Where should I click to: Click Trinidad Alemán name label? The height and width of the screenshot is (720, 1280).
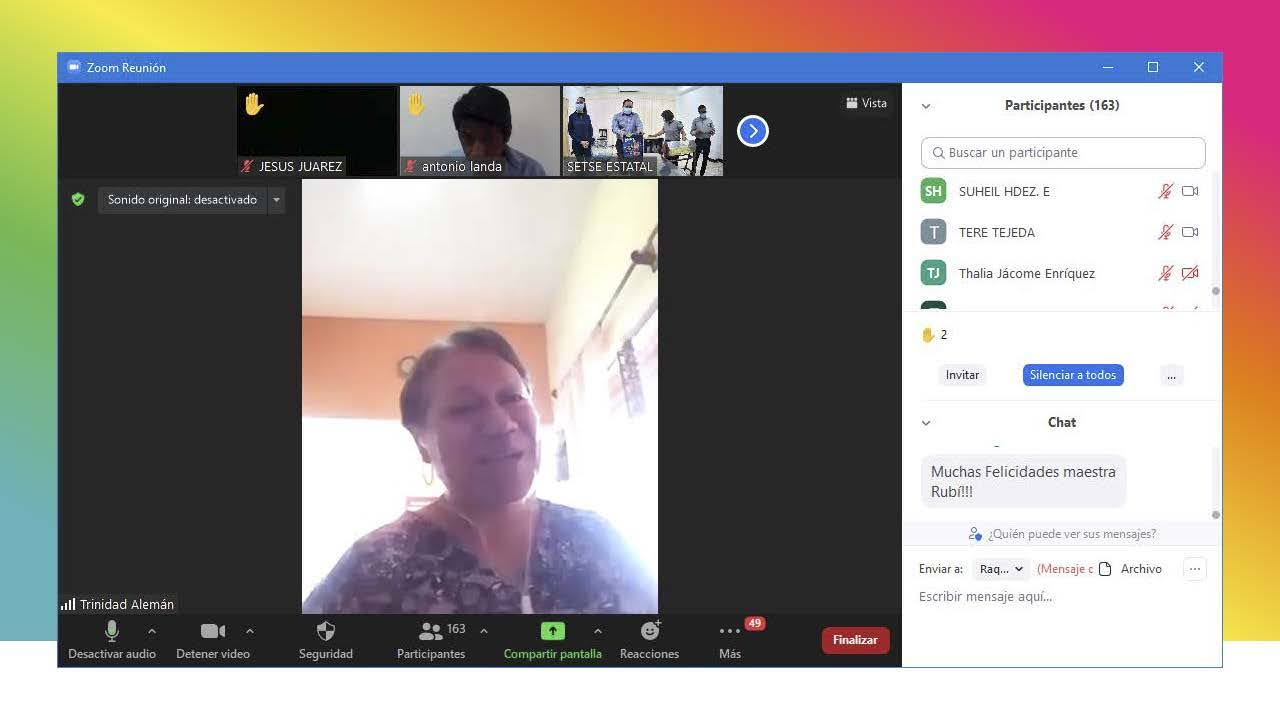pyautogui.click(x=127, y=604)
